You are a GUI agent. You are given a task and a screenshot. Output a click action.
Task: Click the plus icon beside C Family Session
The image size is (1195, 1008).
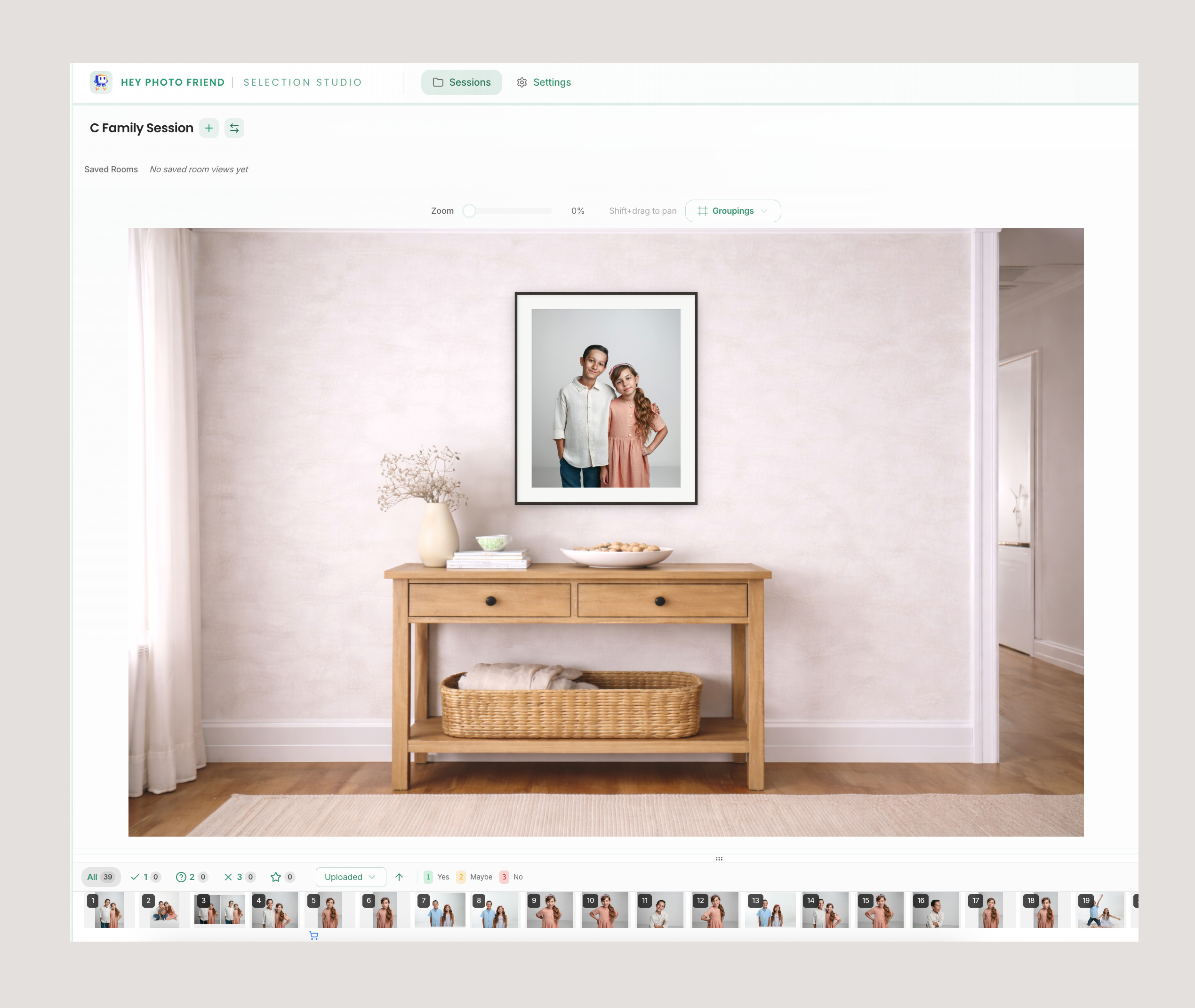[209, 128]
